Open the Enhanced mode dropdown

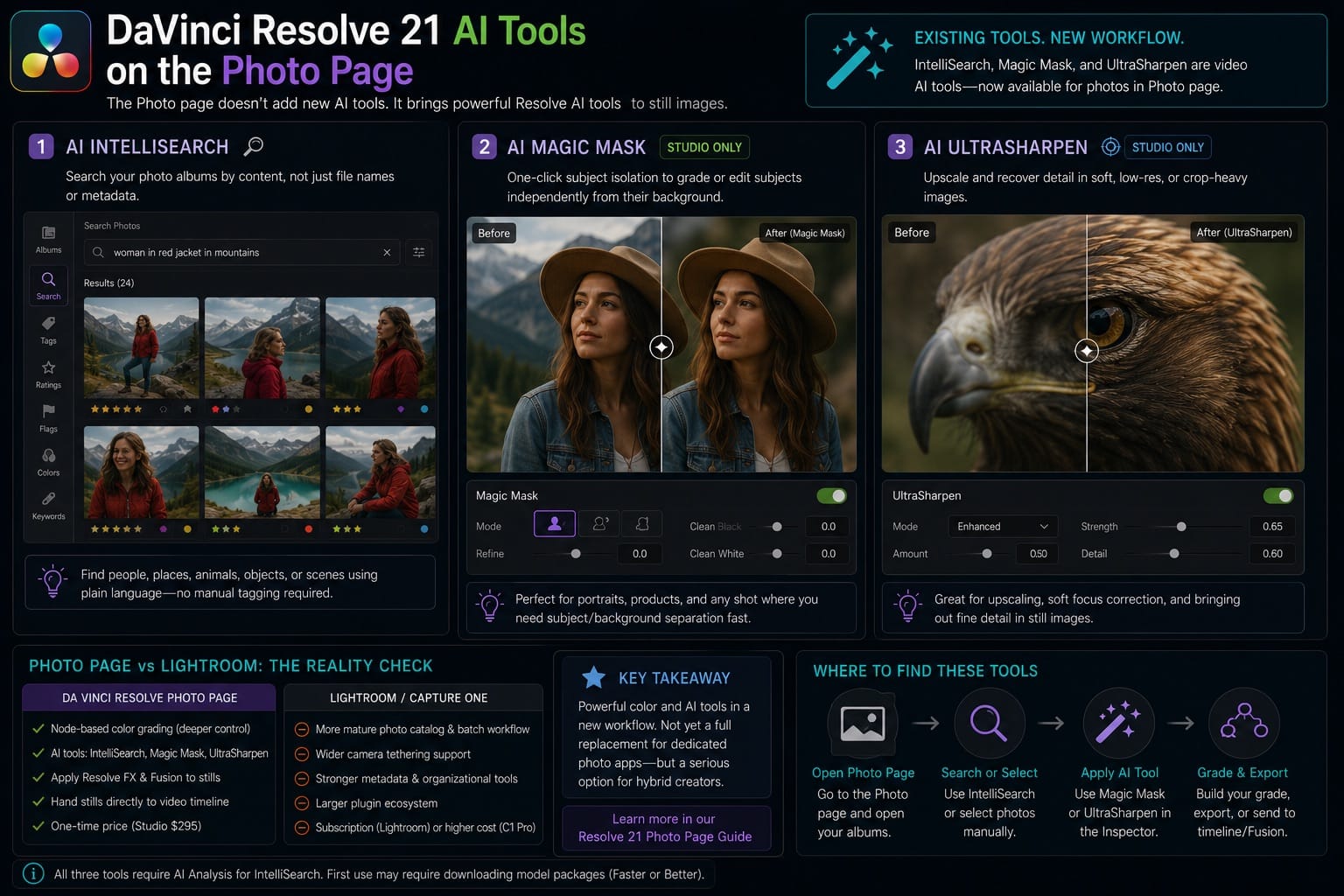pos(1003,526)
